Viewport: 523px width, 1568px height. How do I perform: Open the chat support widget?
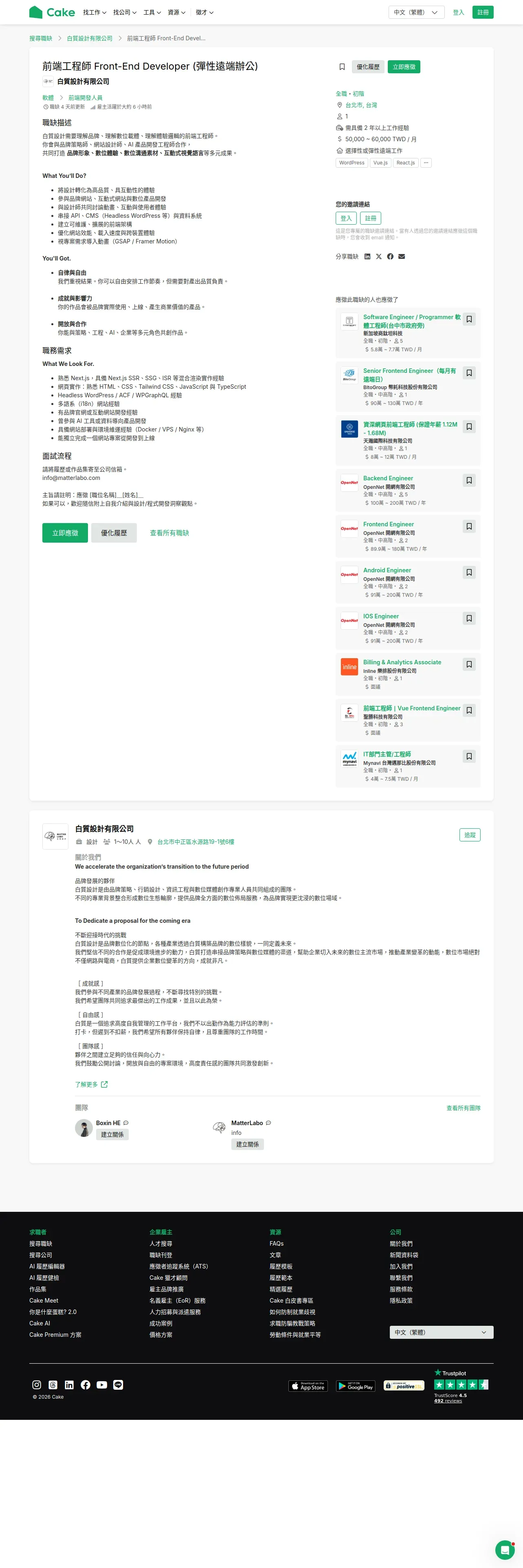coord(505,1549)
